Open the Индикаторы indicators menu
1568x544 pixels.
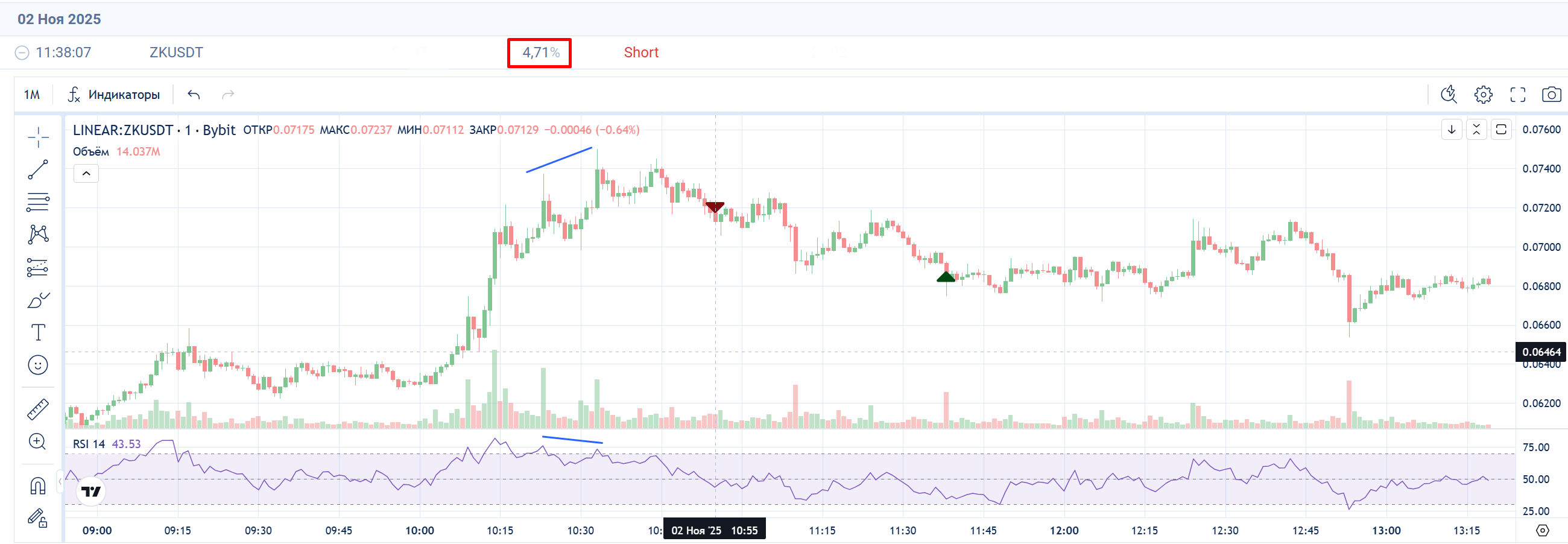[x=114, y=94]
